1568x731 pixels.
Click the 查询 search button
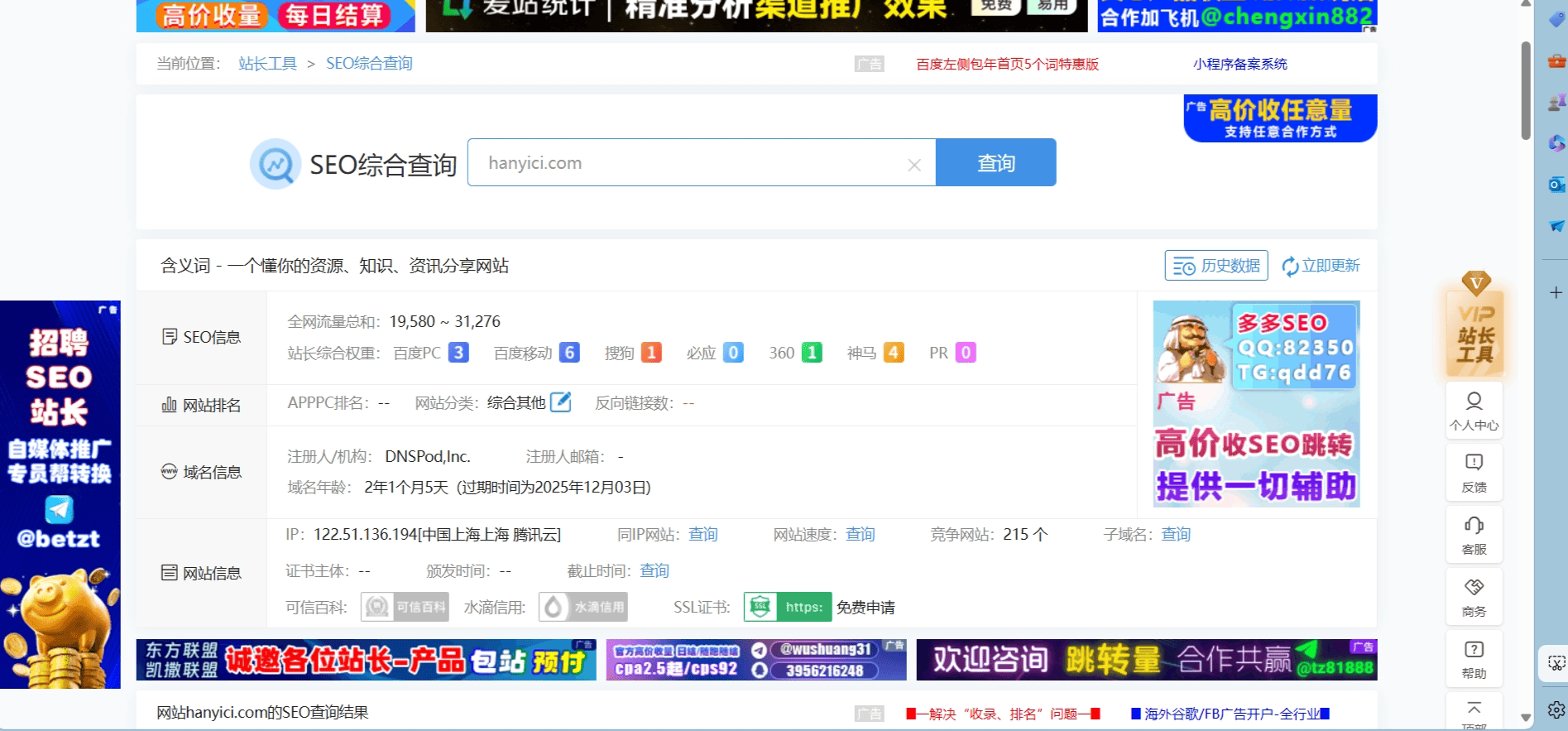pos(995,162)
